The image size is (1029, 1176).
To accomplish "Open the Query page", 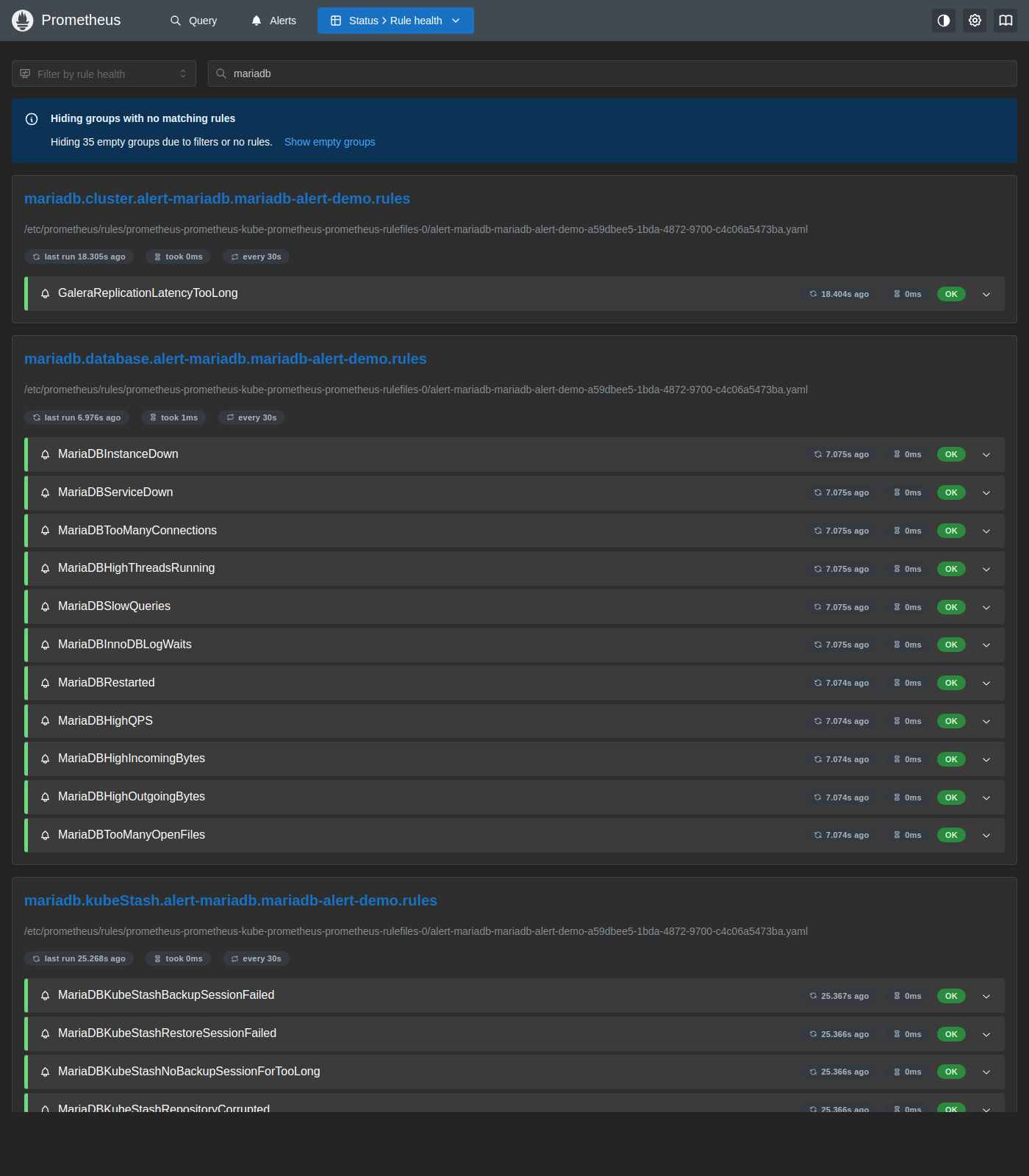I will click(194, 21).
